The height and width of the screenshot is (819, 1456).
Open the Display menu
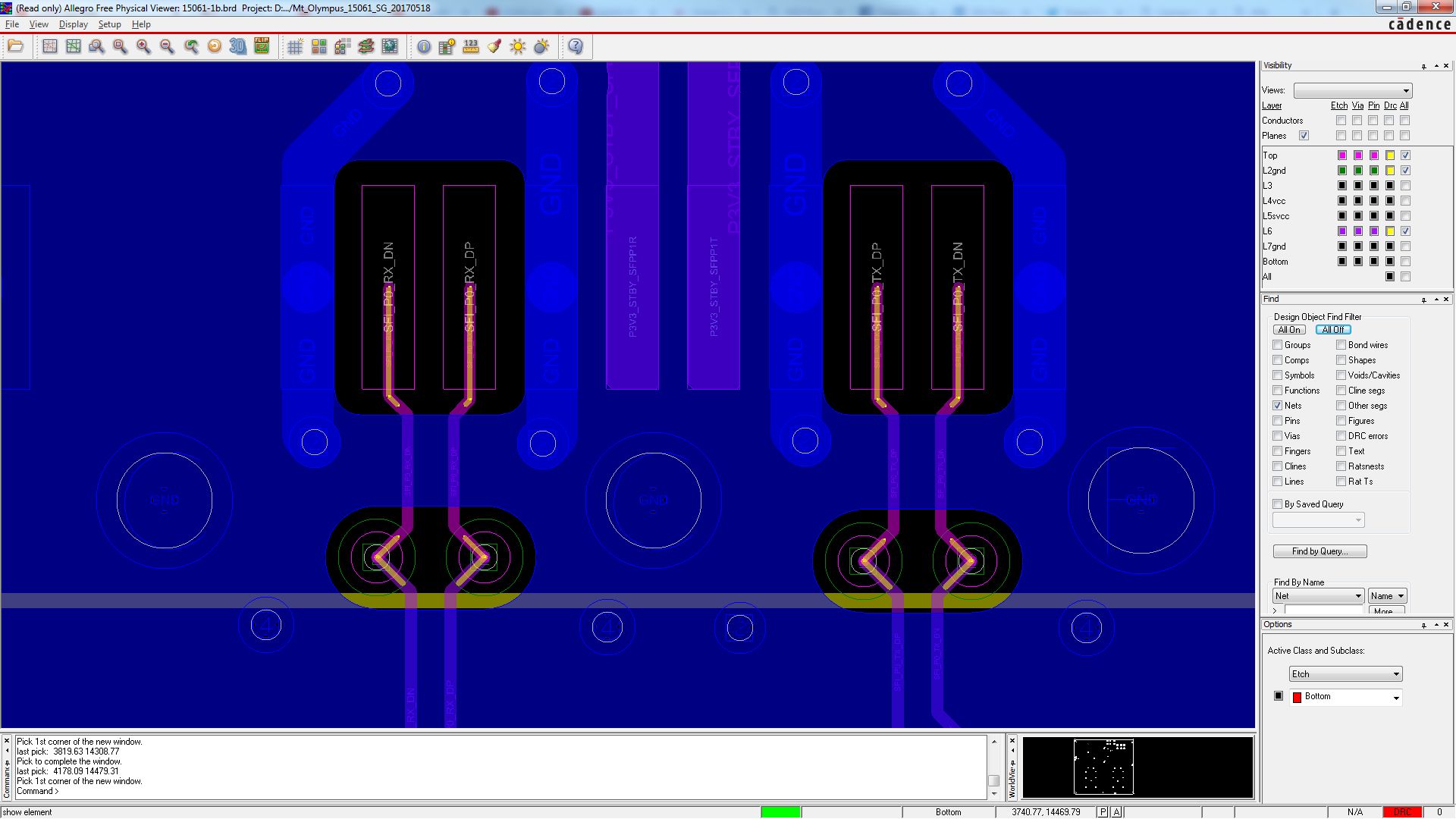coord(73,24)
